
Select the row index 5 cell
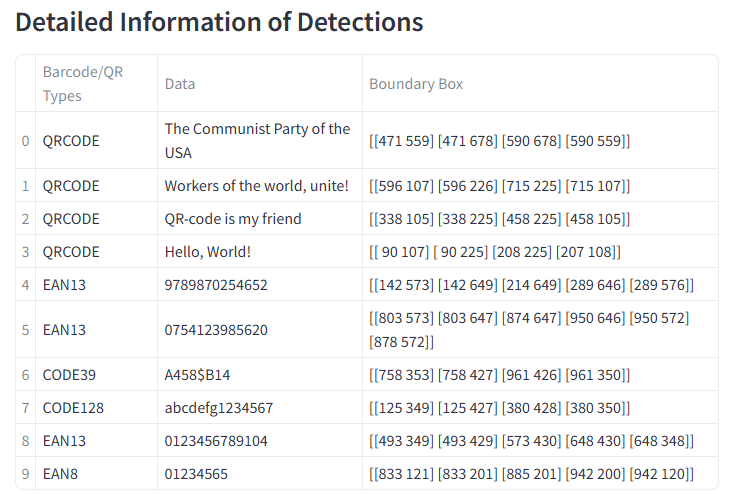pos(26,330)
